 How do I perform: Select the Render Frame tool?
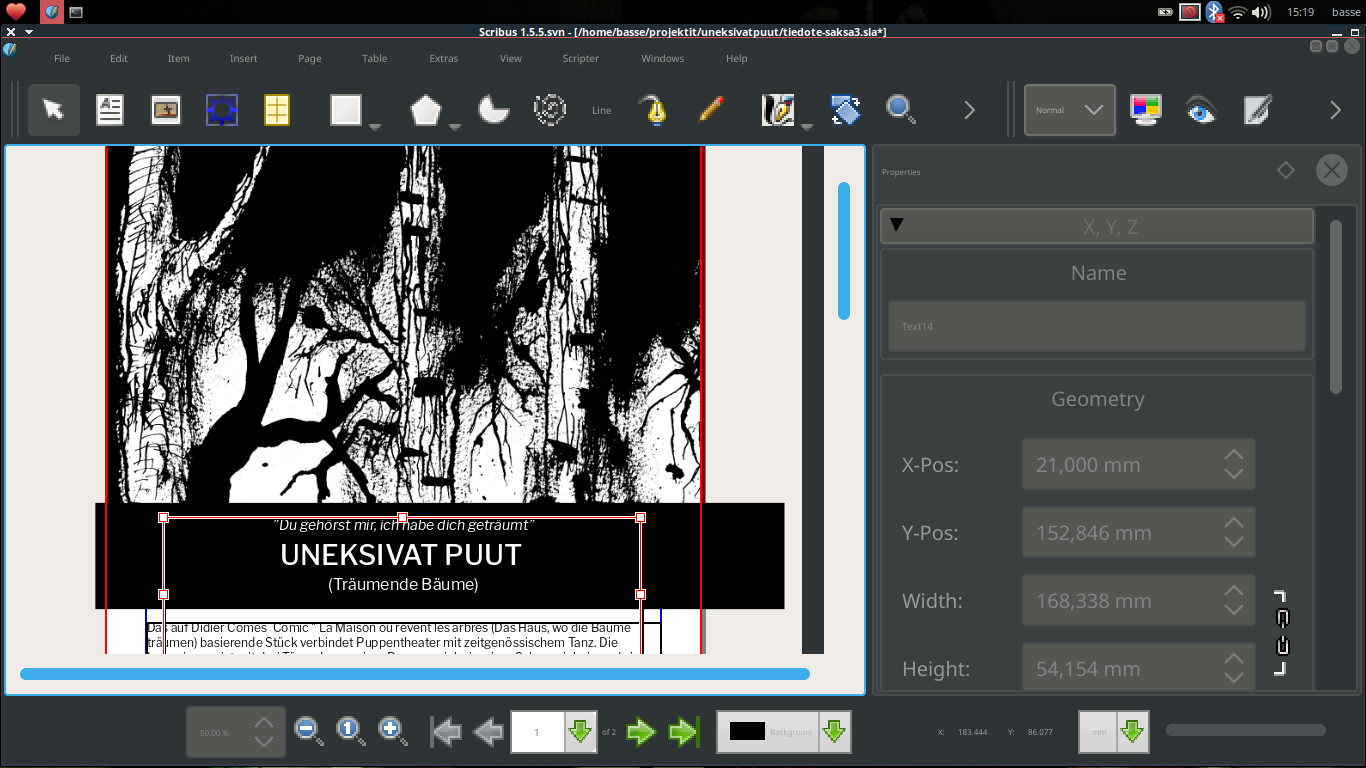click(x=221, y=110)
